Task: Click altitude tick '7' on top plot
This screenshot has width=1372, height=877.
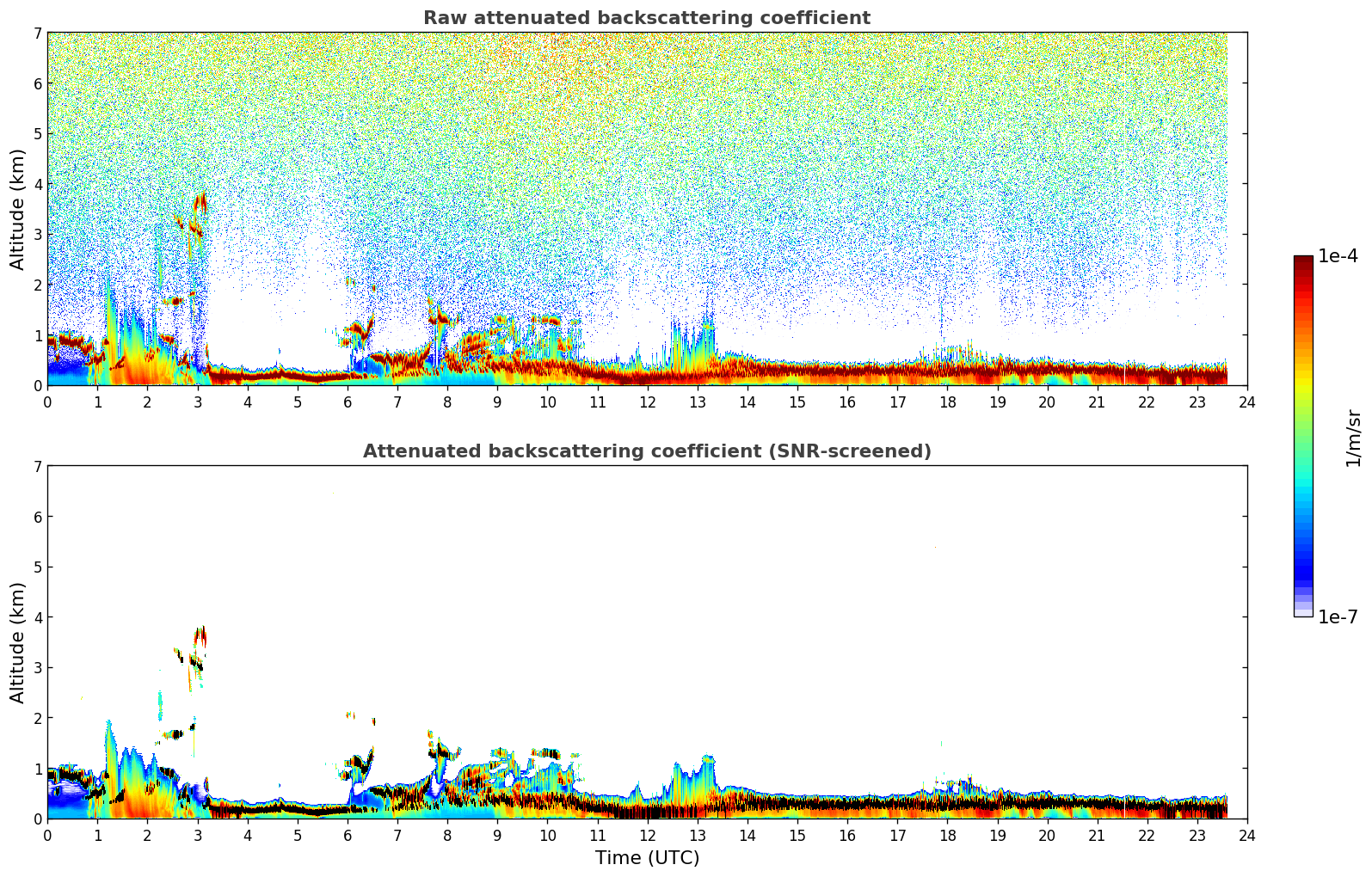Action: point(38,33)
